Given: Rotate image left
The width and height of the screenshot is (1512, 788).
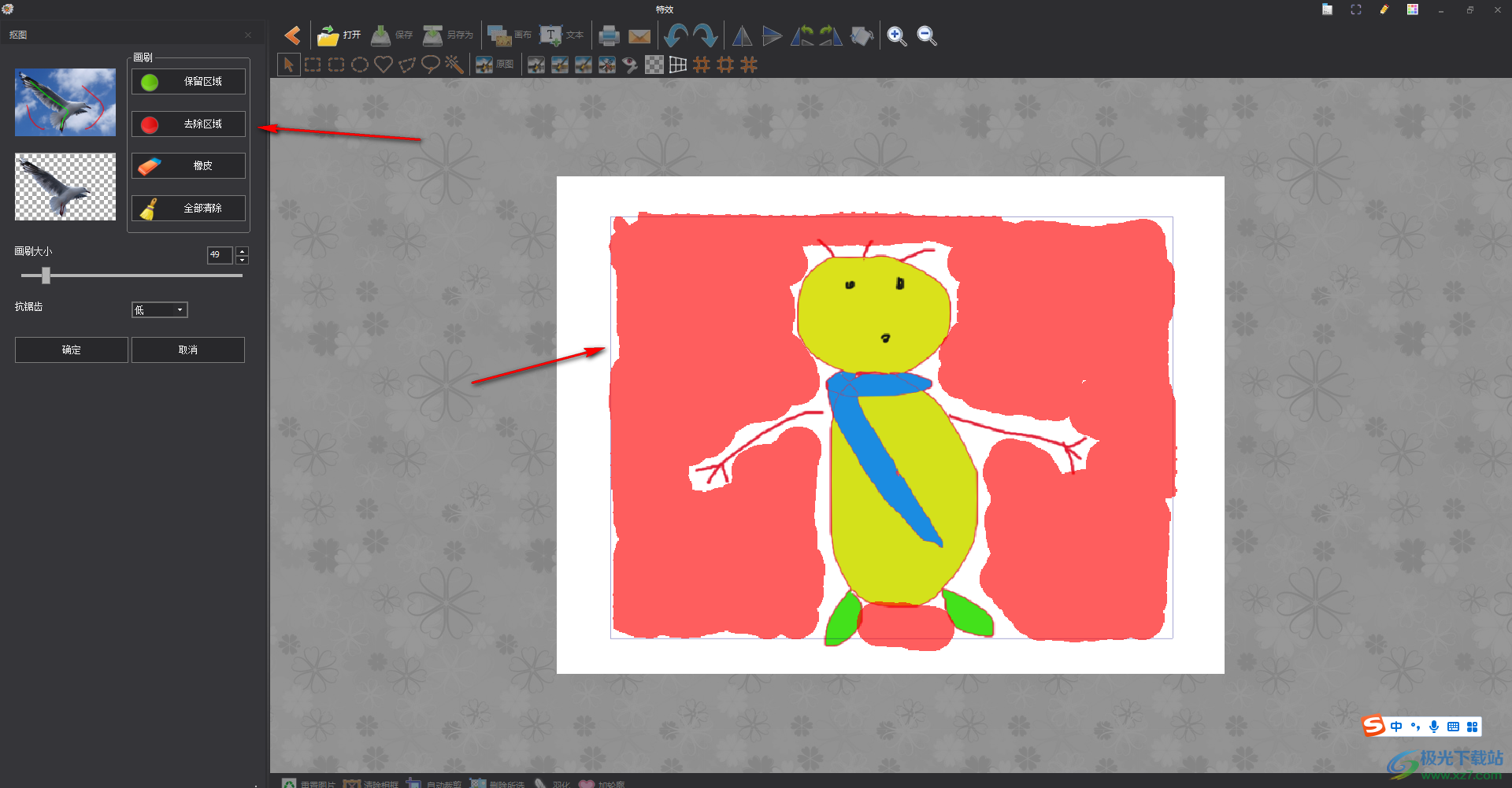Looking at the screenshot, I should tap(802, 35).
